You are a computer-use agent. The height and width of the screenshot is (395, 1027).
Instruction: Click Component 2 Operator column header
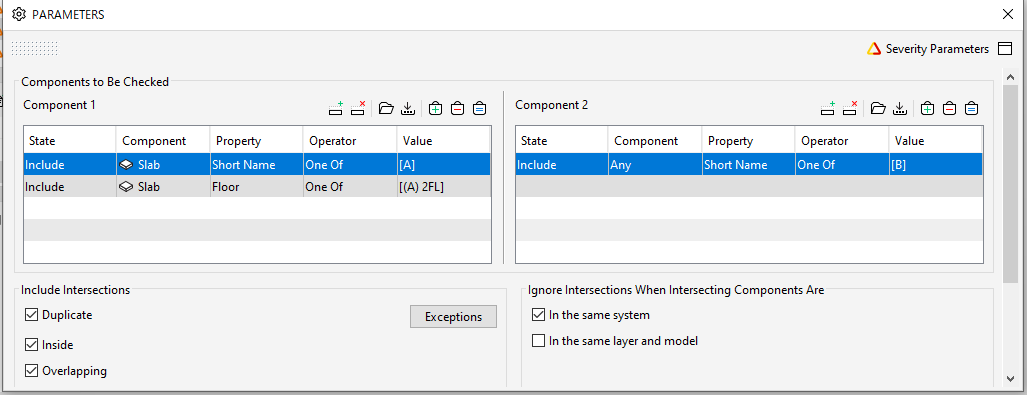[842, 140]
